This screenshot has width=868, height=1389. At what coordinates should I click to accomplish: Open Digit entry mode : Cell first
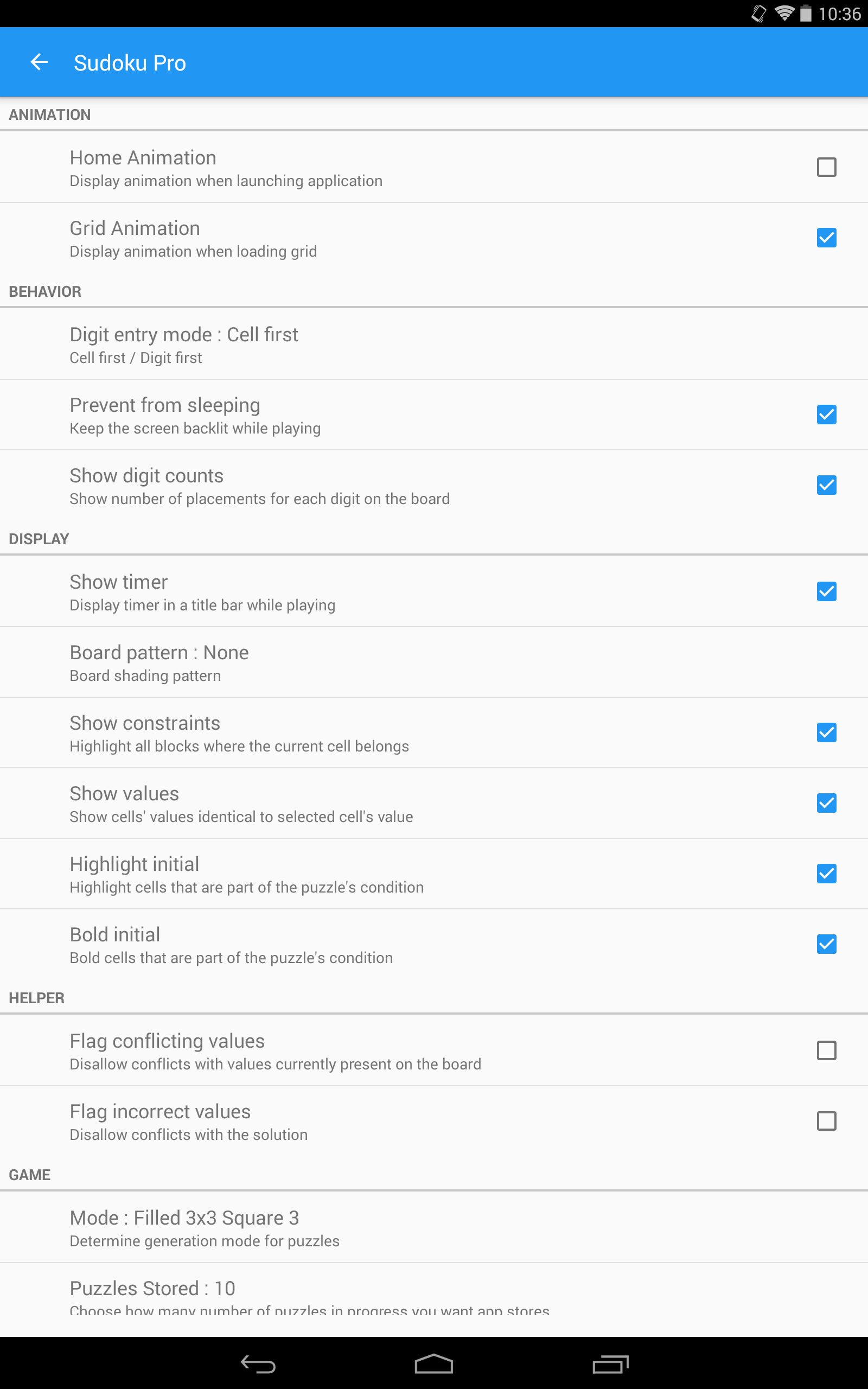pyautogui.click(x=434, y=344)
